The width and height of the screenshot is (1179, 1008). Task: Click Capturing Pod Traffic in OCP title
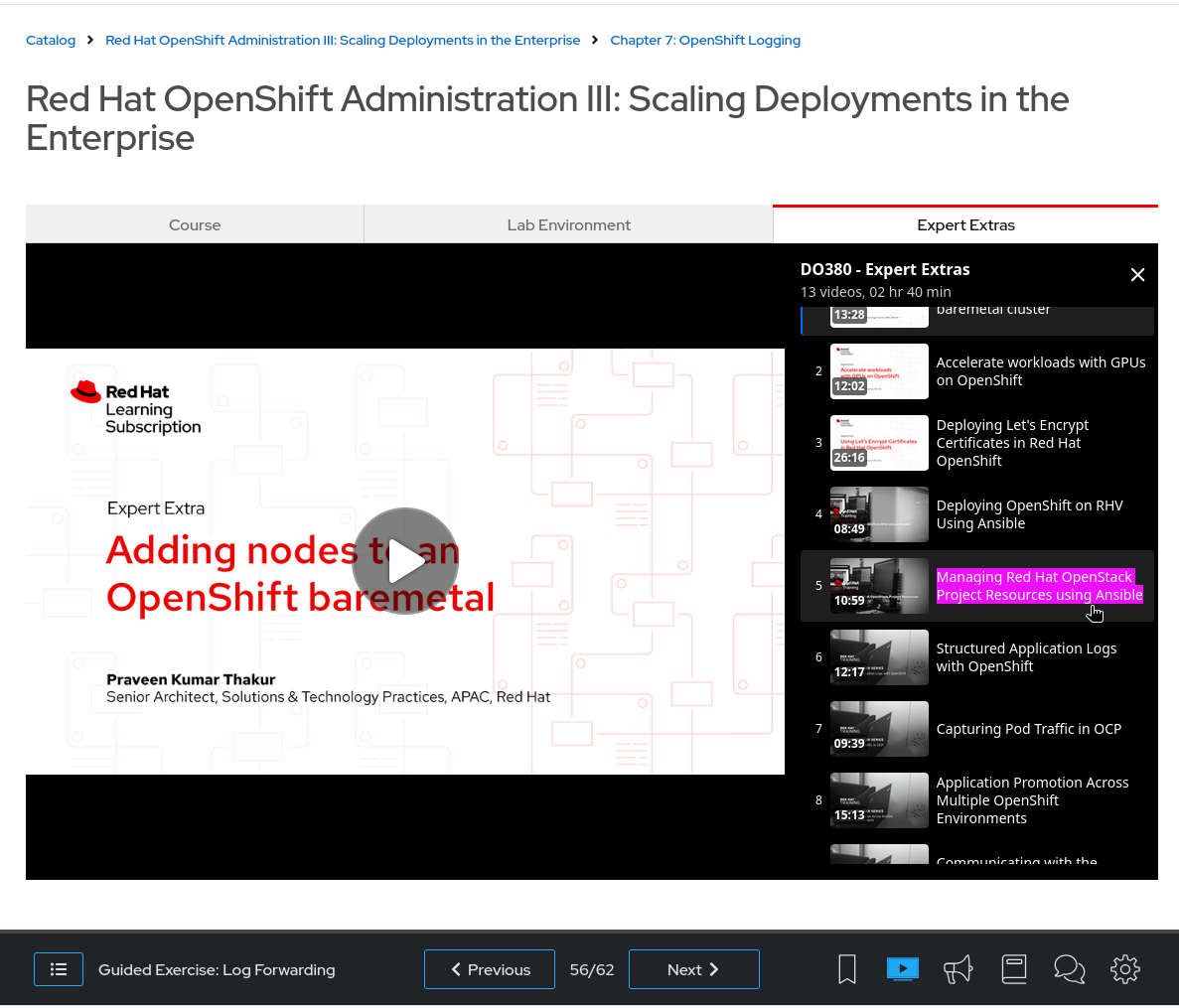pyautogui.click(x=1029, y=728)
